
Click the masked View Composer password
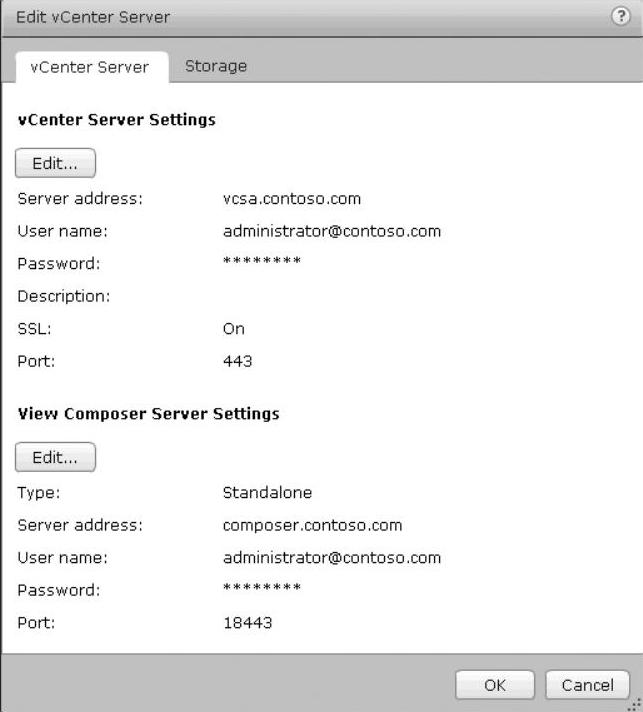click(262, 590)
